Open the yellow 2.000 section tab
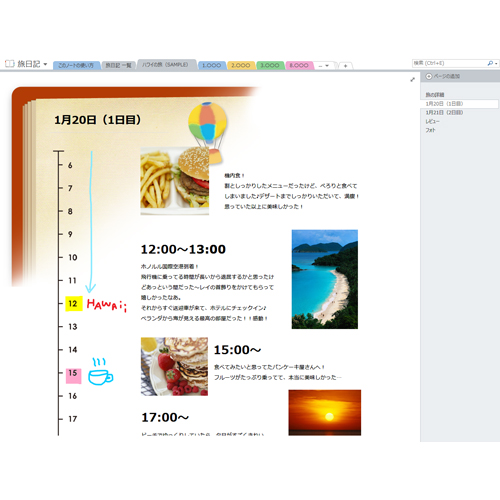The image size is (500, 500). pos(241,65)
